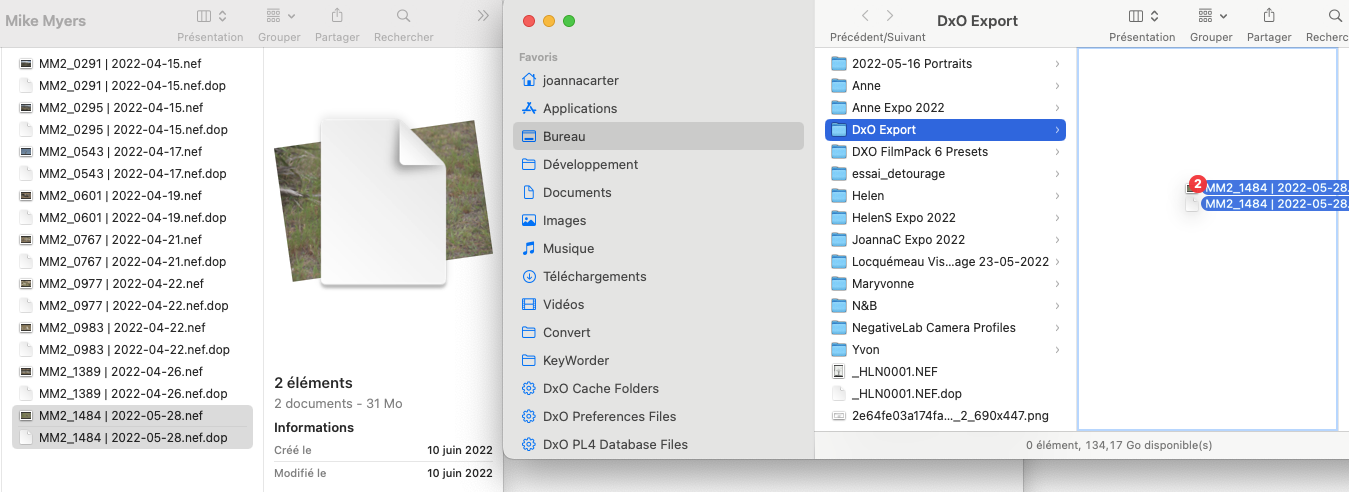
Task: Expand the Anne Expo 2022 folder chevron
Action: [x=1057, y=108]
